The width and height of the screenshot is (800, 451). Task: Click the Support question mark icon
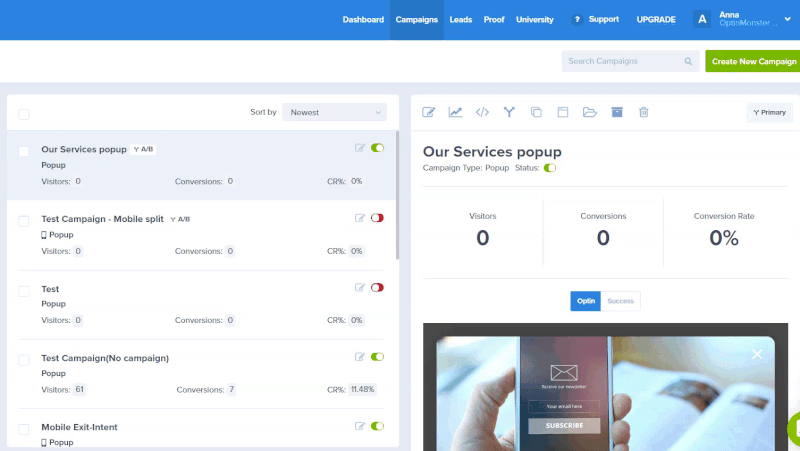click(577, 19)
